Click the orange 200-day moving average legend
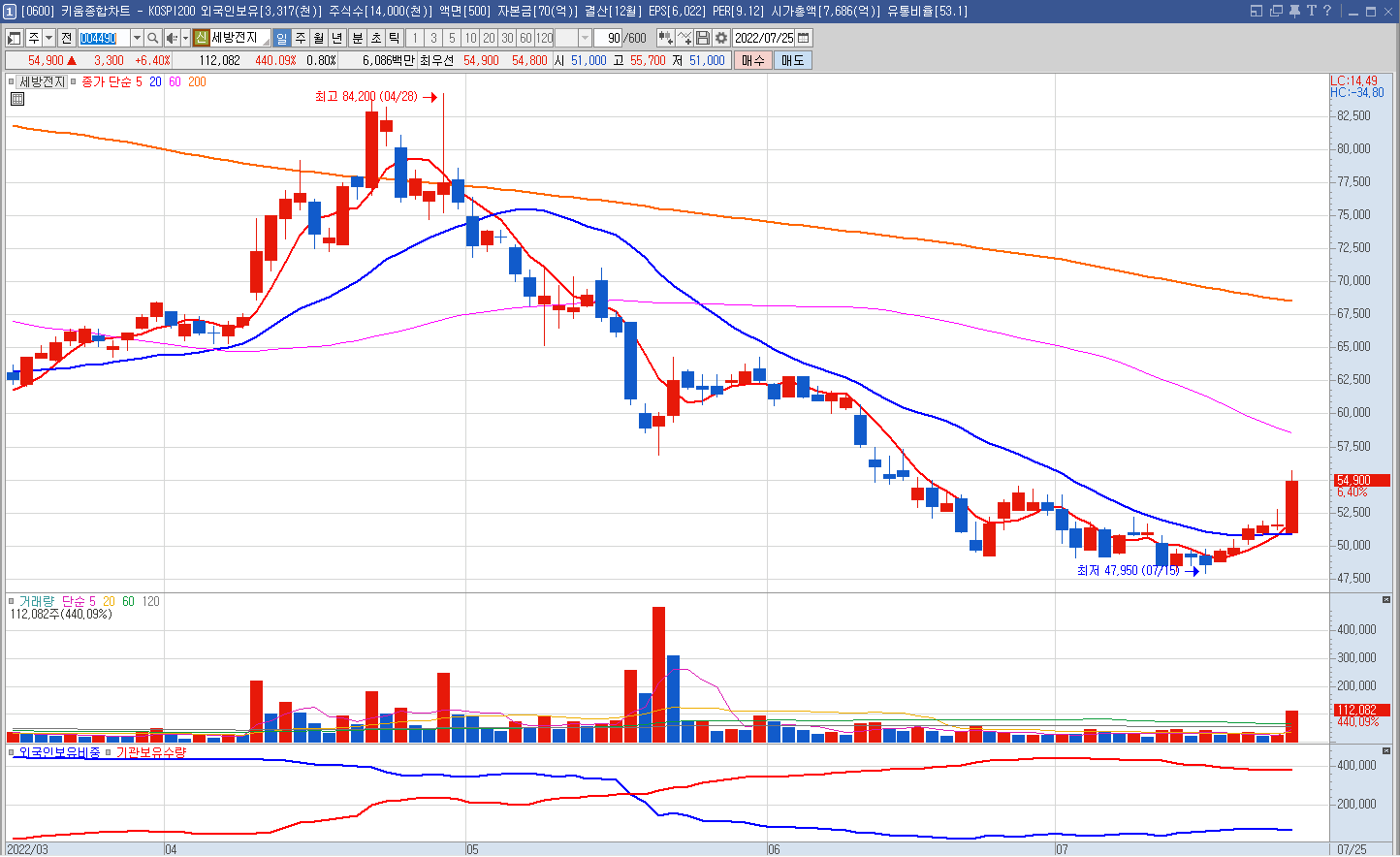Viewport: 1400px width, 857px height. 197,82
